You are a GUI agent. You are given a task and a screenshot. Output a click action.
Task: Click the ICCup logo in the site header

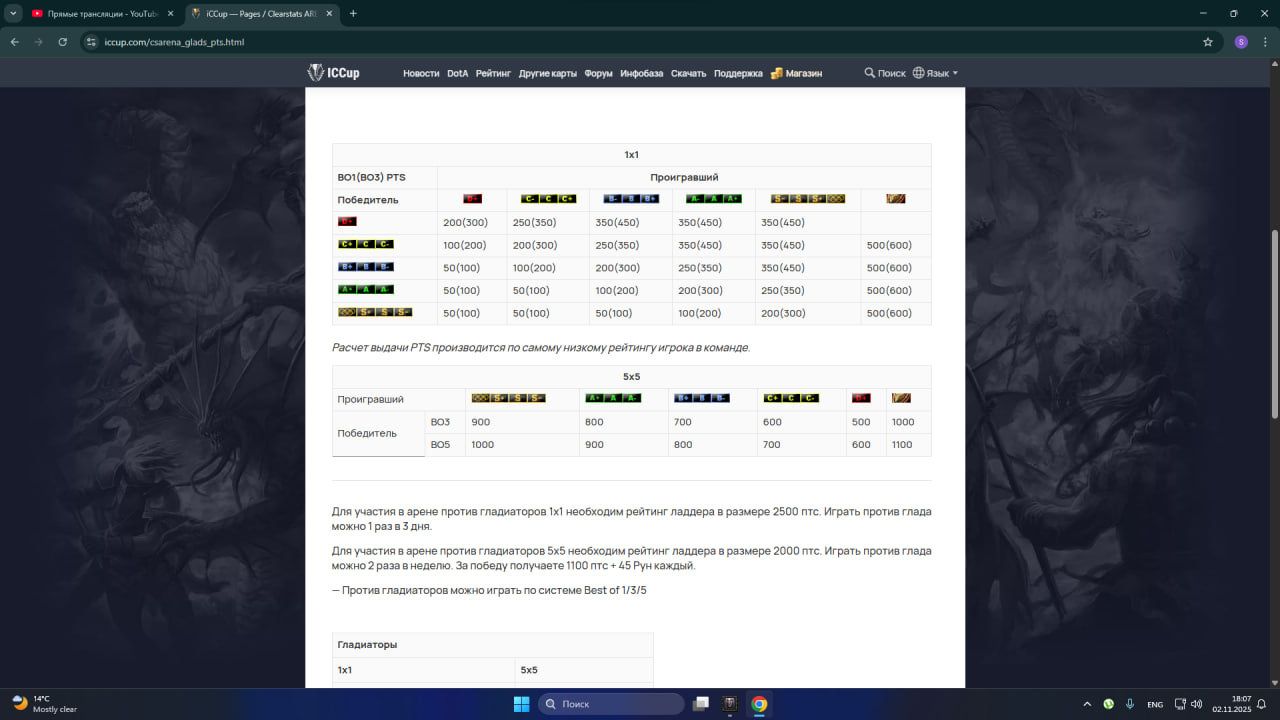(x=333, y=73)
